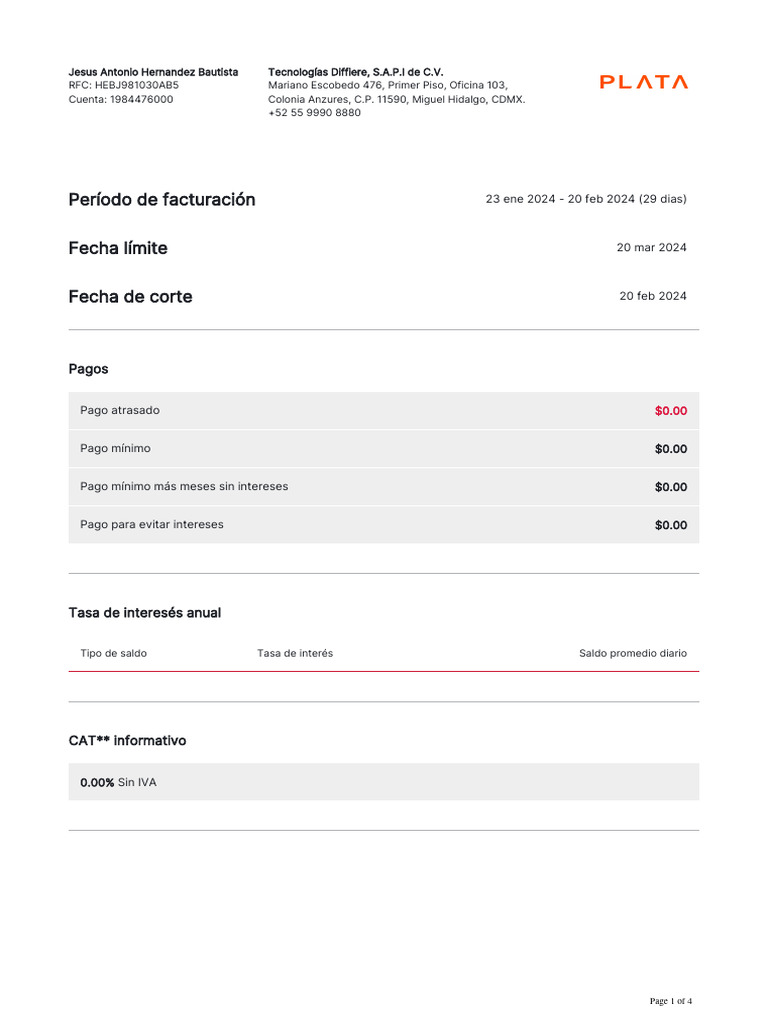Click the Pago para evitar intereses amount
The width and height of the screenshot is (768, 1024).
(671, 525)
